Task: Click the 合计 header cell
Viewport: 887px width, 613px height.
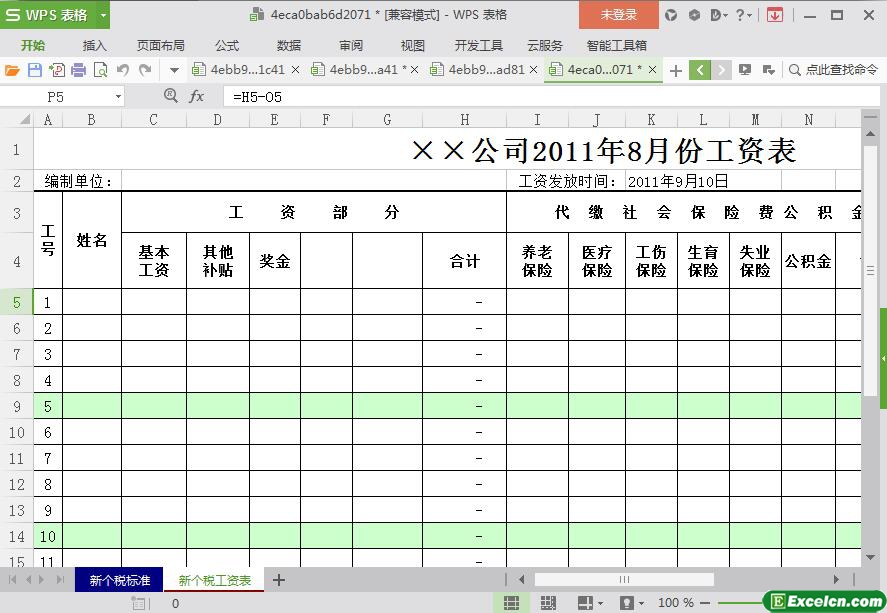Action: coord(464,261)
